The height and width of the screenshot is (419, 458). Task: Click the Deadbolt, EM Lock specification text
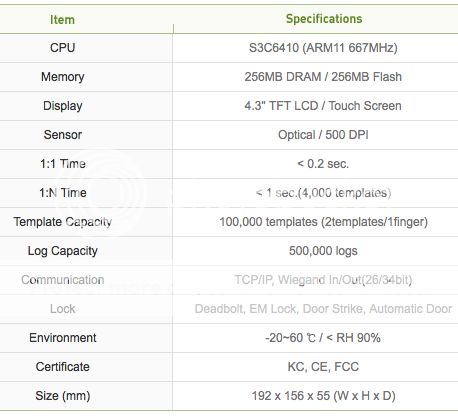click(323, 309)
